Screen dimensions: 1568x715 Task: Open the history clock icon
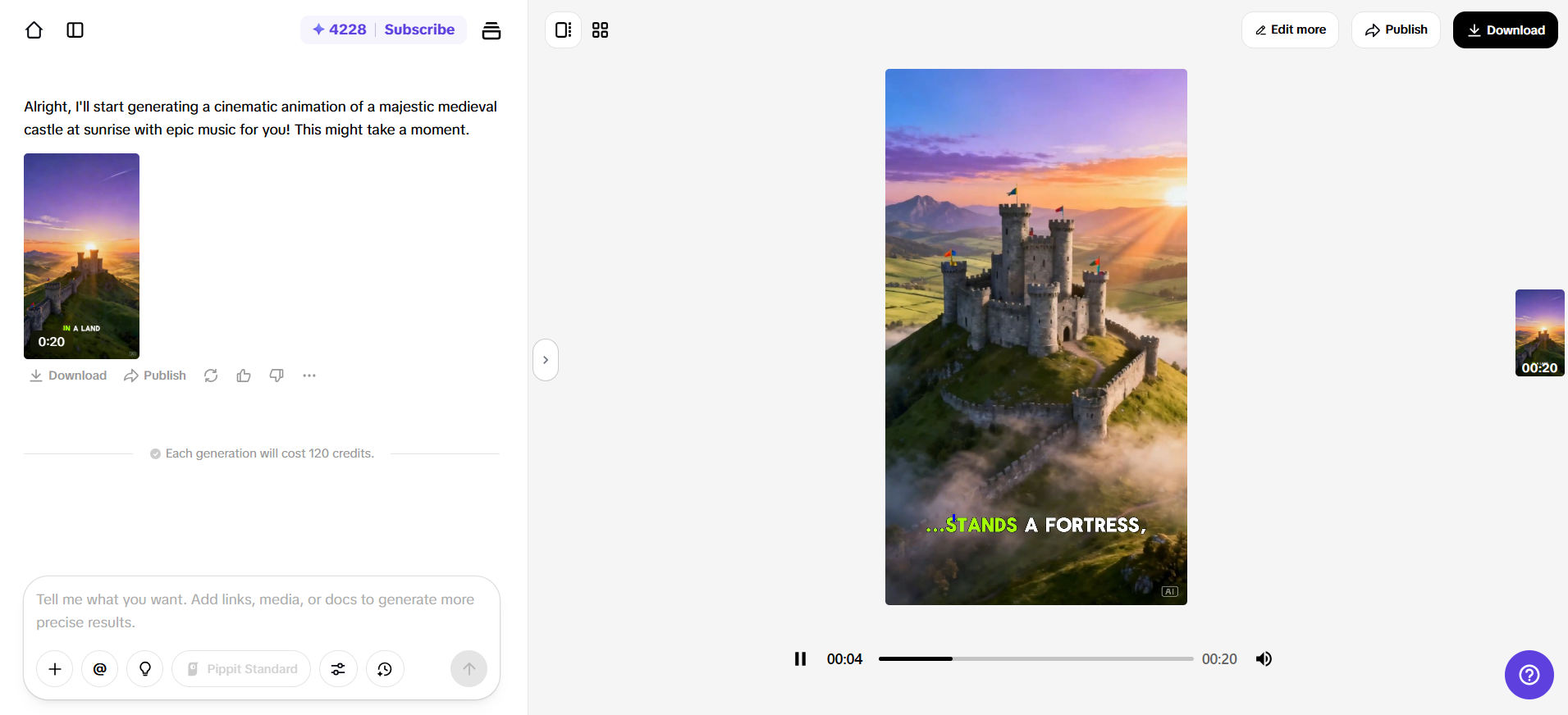[x=385, y=669]
